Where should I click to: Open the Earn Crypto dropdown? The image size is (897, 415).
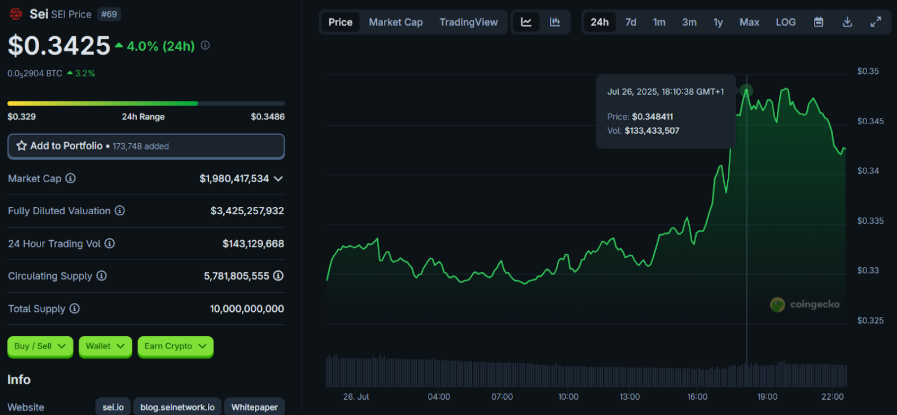point(176,346)
